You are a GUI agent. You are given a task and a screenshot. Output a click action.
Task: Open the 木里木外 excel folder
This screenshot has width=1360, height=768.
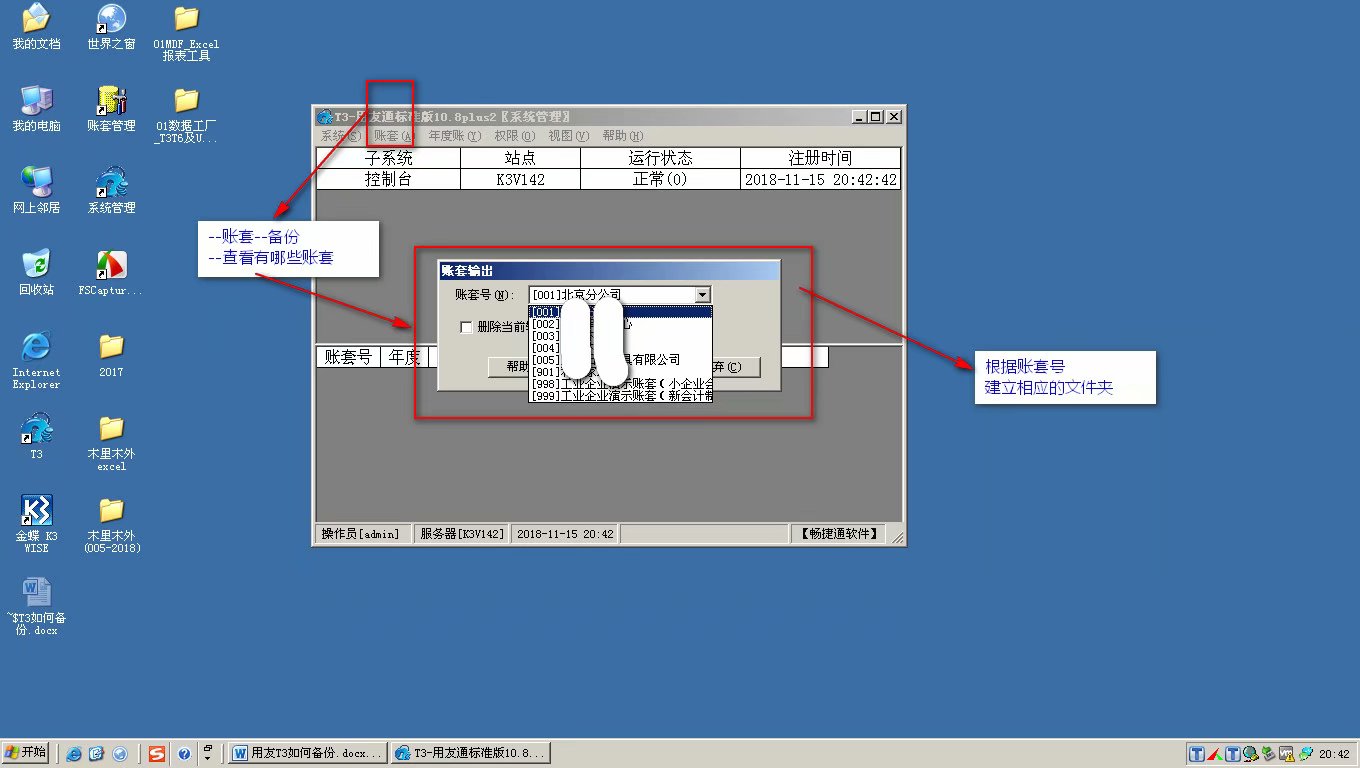111,430
